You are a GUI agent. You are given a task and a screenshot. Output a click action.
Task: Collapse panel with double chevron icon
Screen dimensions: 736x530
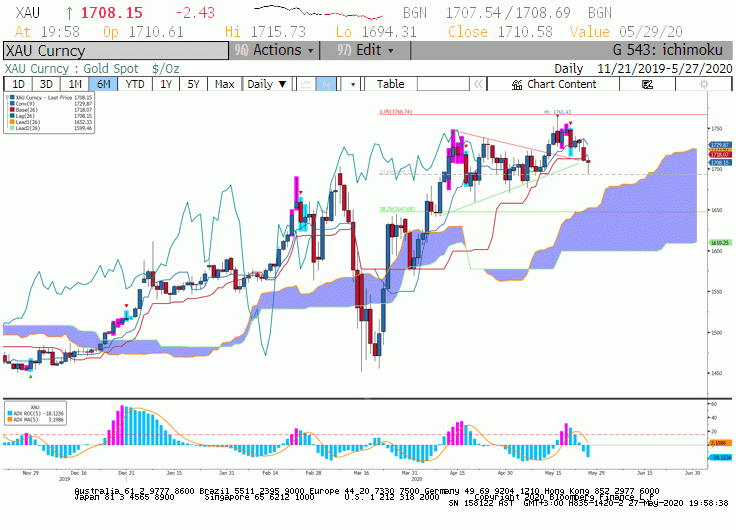(478, 84)
